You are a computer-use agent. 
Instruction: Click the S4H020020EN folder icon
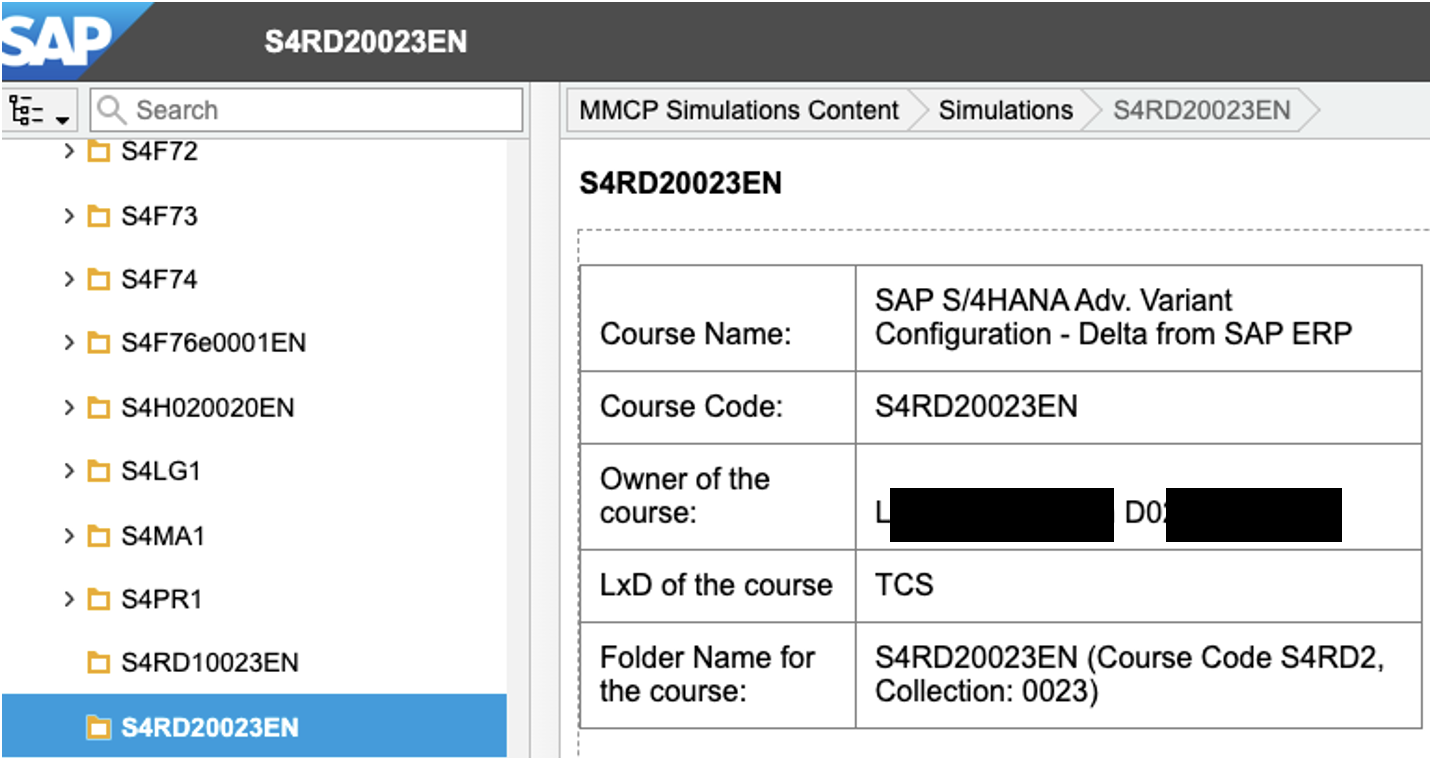tap(98, 408)
